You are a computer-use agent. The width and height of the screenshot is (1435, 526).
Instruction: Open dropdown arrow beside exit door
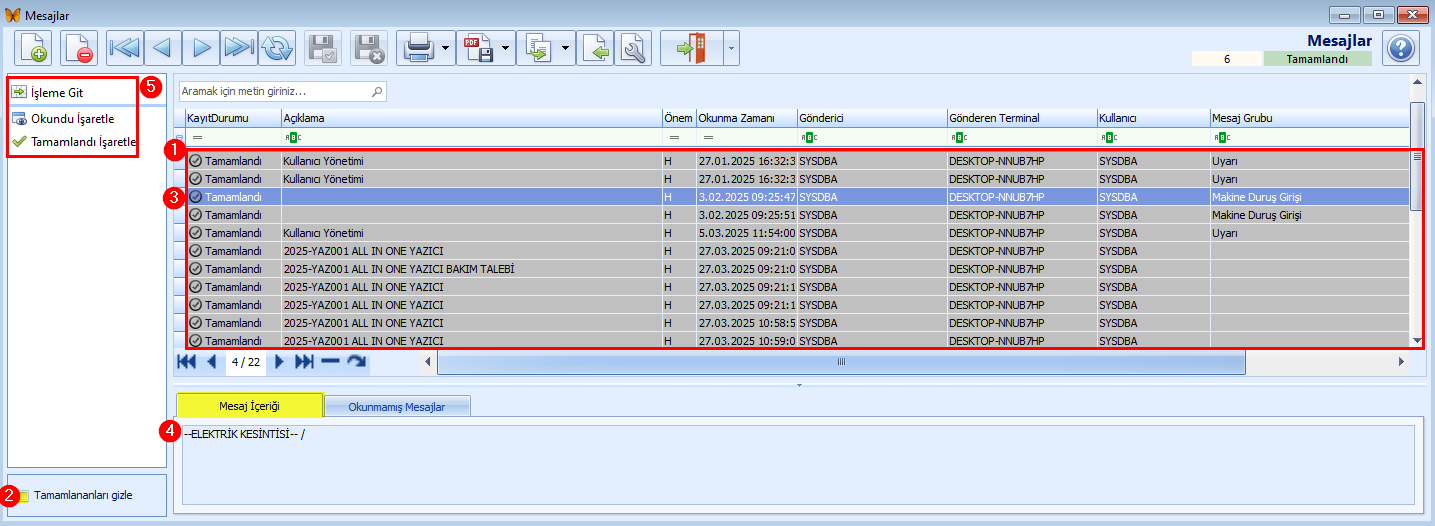point(730,48)
